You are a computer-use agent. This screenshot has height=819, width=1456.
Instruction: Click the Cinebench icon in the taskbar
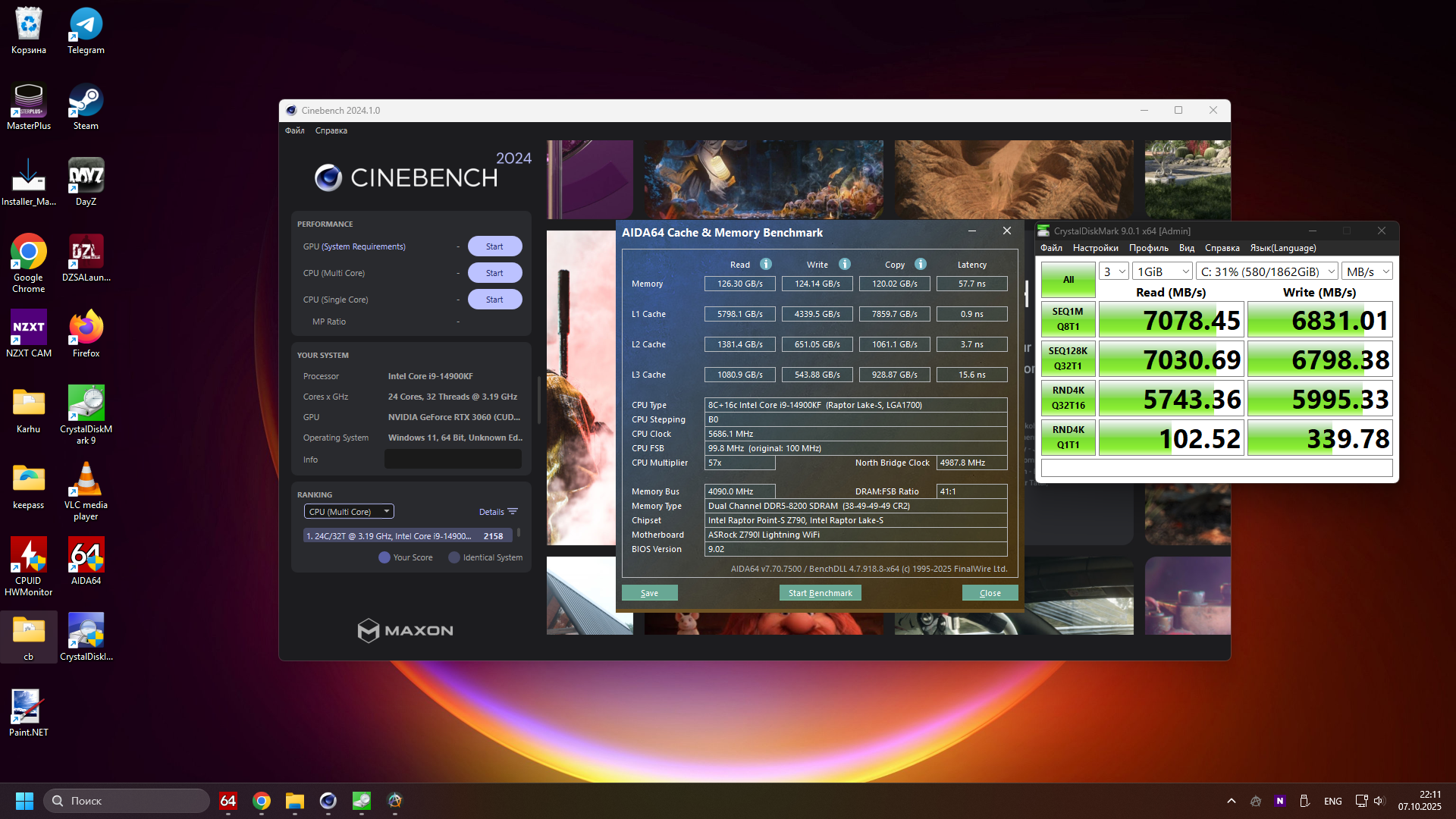pos(328,801)
